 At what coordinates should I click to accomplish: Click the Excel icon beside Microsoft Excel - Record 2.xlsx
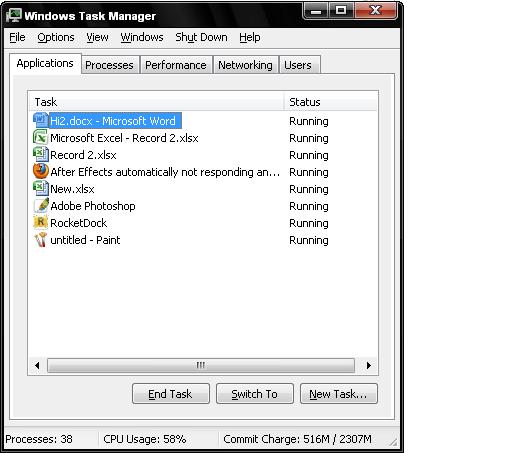pyautogui.click(x=41, y=137)
